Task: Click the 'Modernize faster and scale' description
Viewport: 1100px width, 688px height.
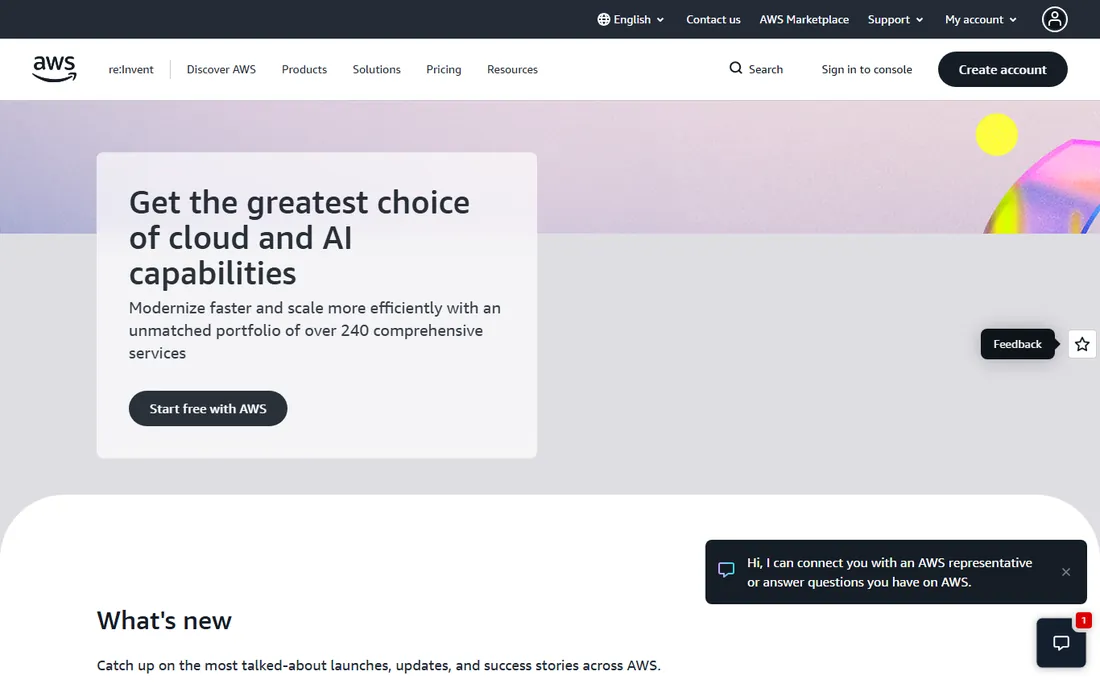Action: pyautogui.click(x=315, y=330)
